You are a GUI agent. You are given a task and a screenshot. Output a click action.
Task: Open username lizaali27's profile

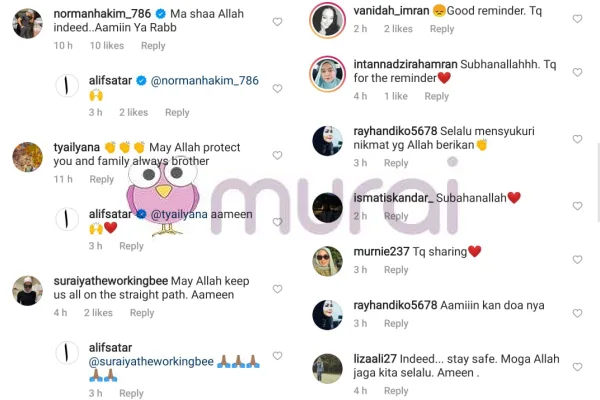click(x=375, y=359)
